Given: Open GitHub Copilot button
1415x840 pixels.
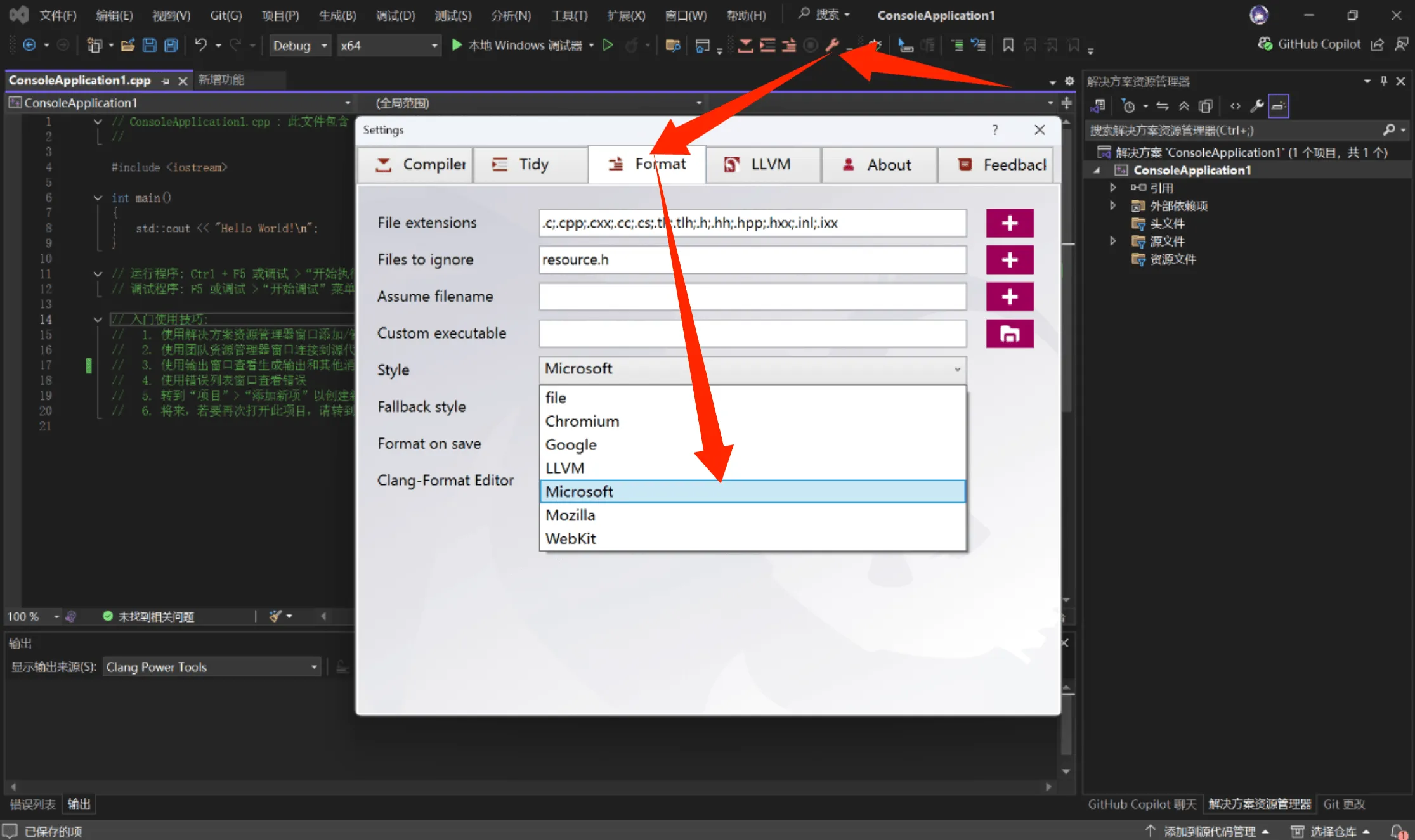Looking at the screenshot, I should 1310,44.
